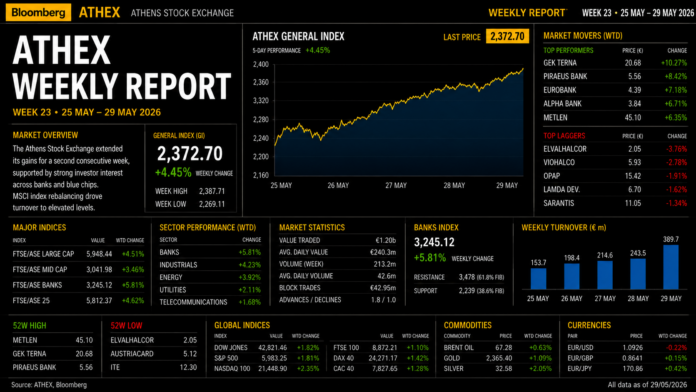Select the SILVER commodity row

[498, 369]
